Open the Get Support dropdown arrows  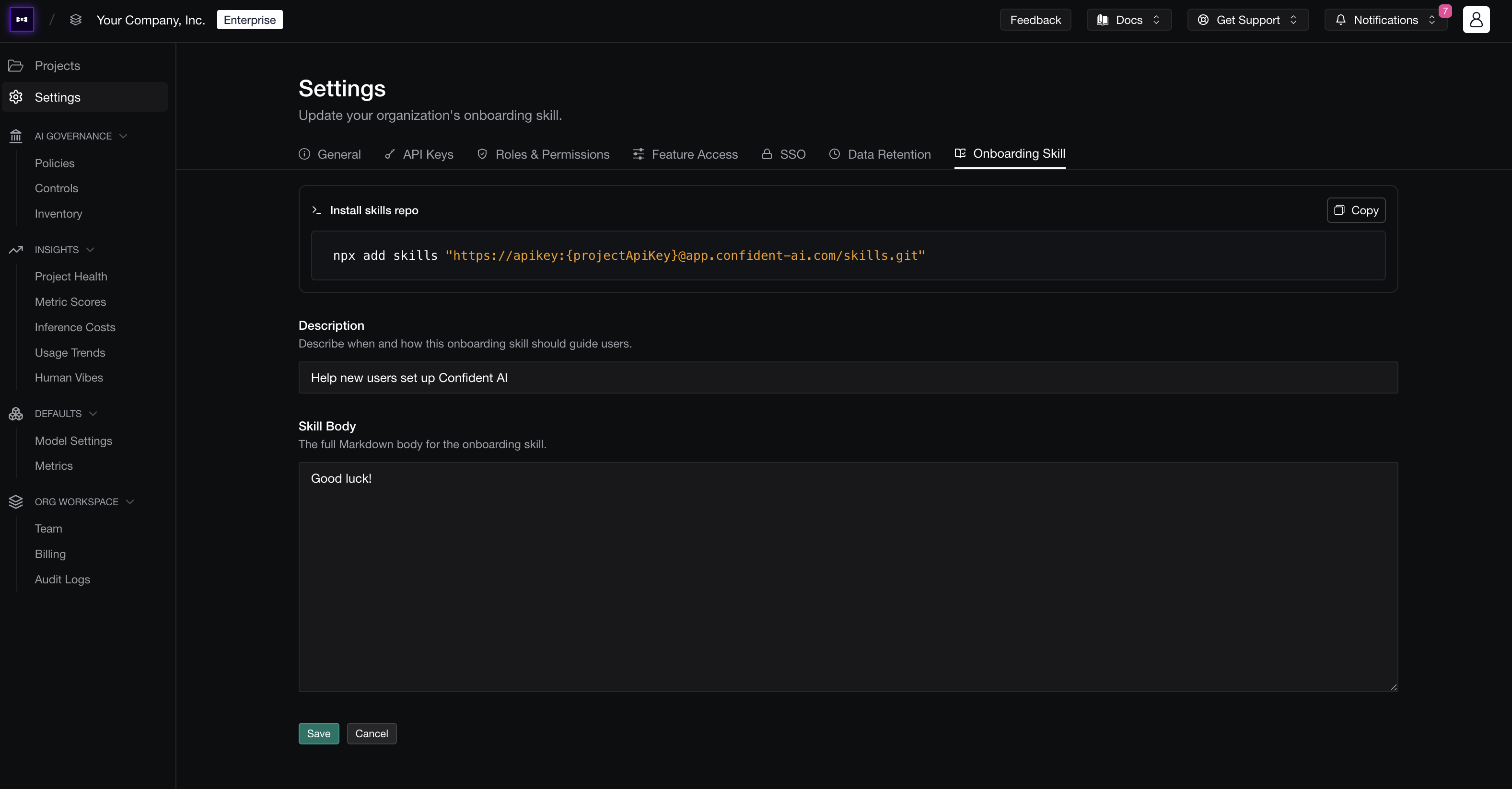tap(1294, 20)
